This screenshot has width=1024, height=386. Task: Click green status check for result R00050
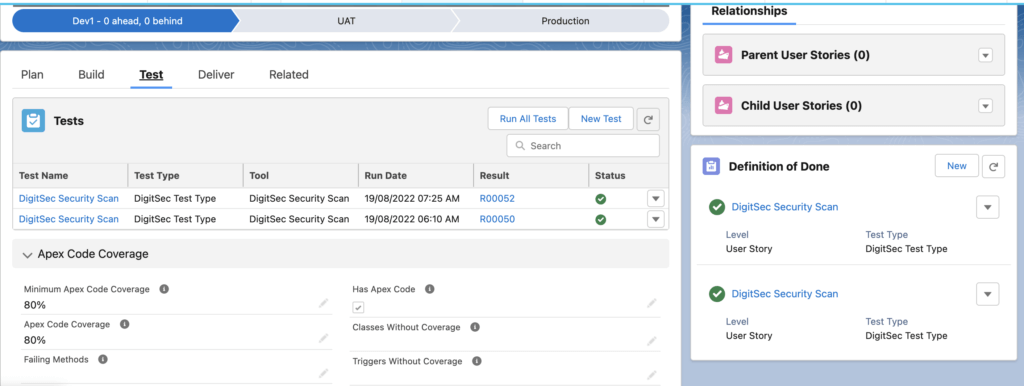click(x=601, y=219)
